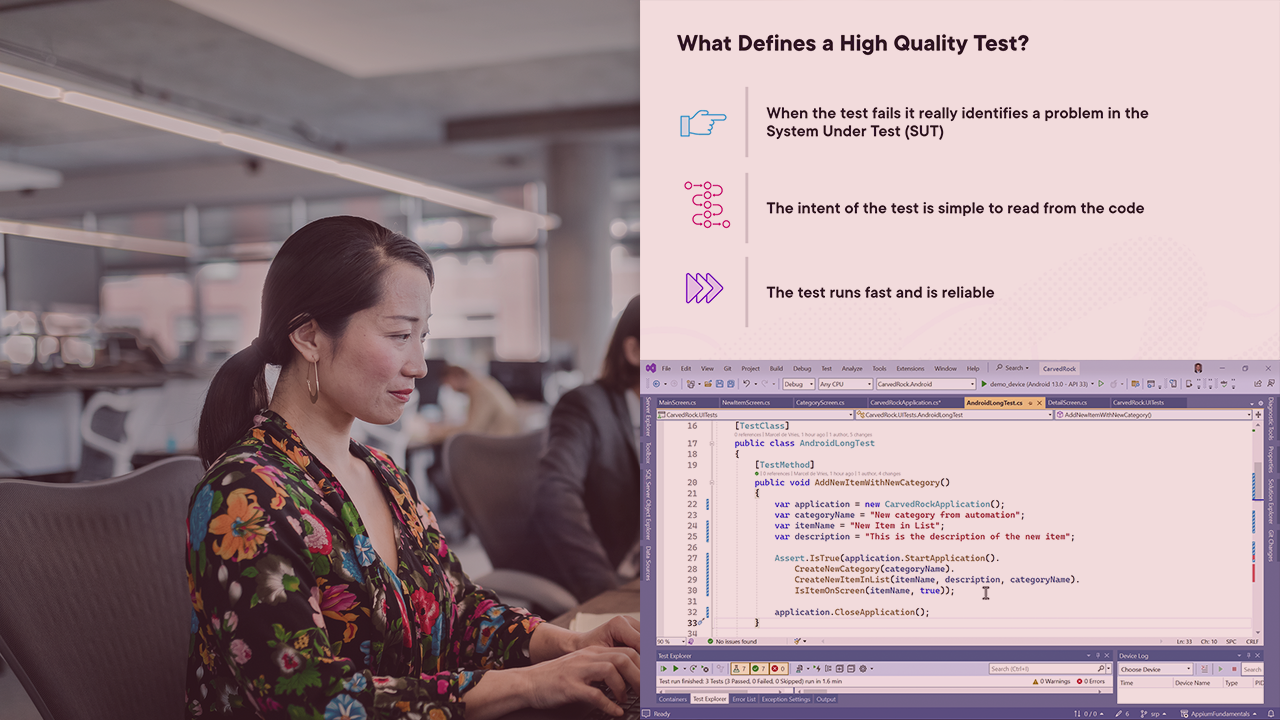
Task: Click the Navigate Backward toolbar icon
Action: 658,384
